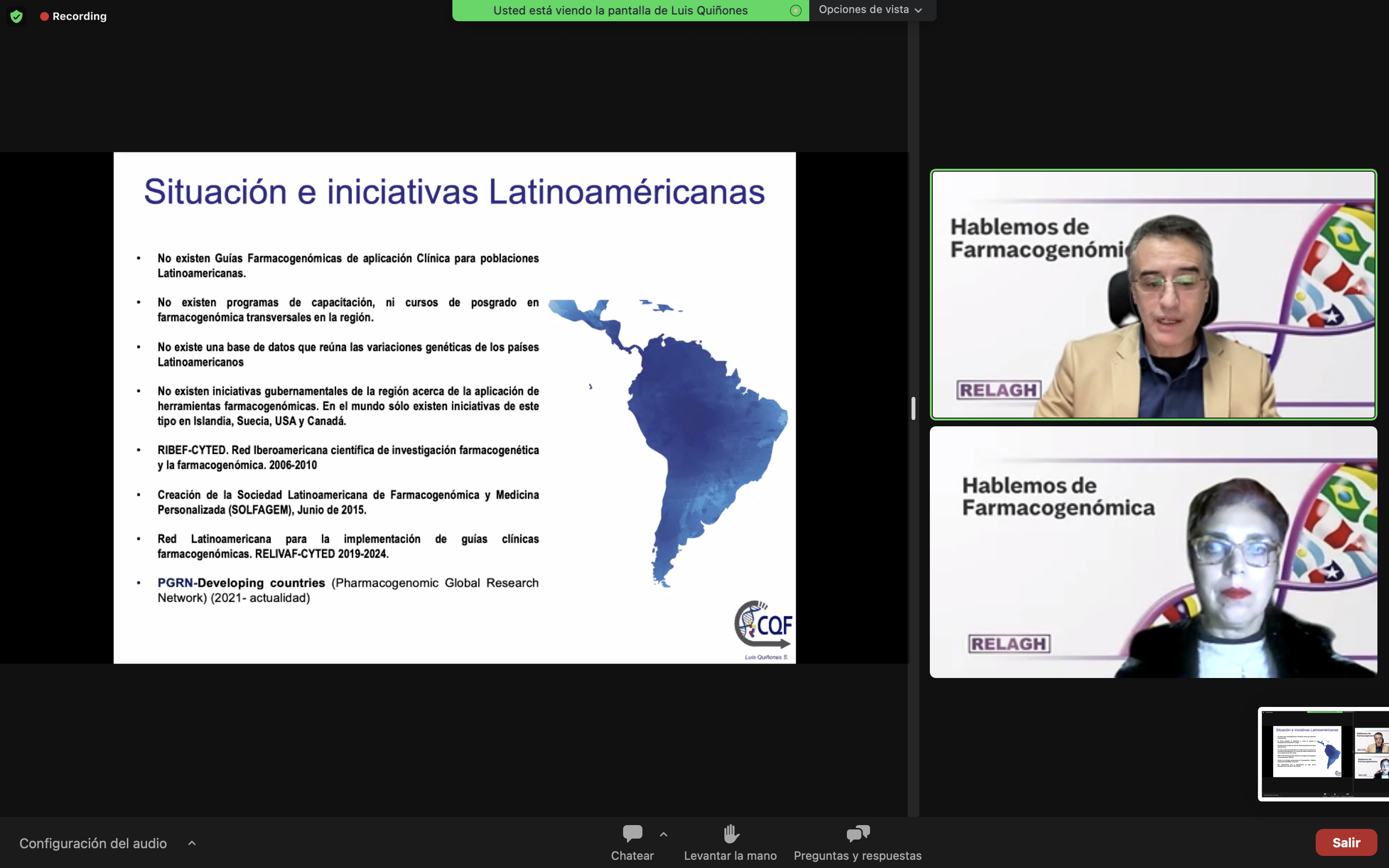The image size is (1389, 868).
Task: Click the small screen preview thumbnail
Action: point(1322,753)
